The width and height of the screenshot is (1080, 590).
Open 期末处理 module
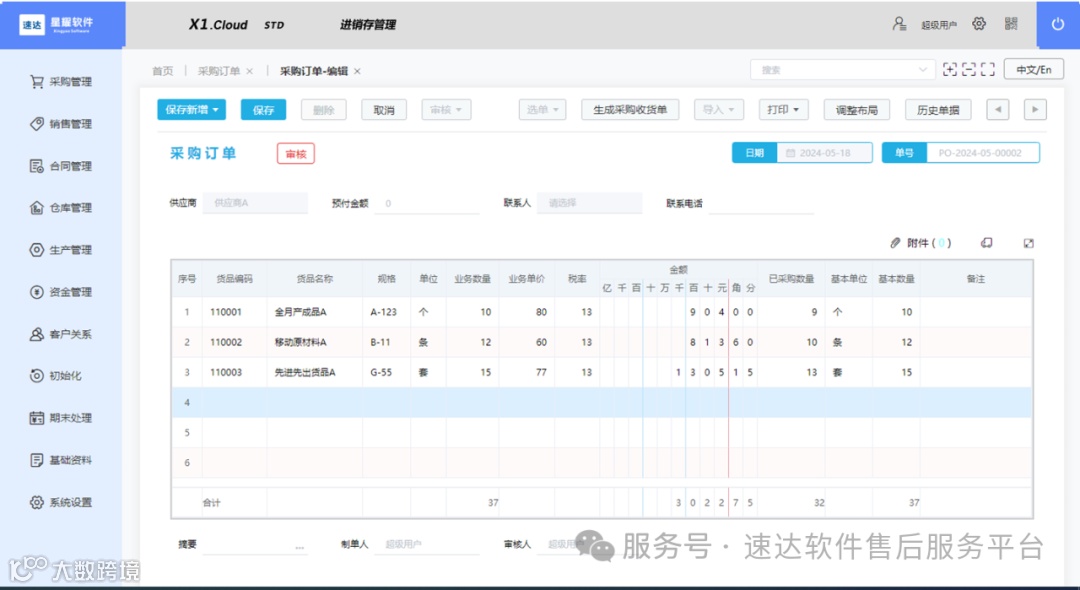pyautogui.click(x=61, y=418)
